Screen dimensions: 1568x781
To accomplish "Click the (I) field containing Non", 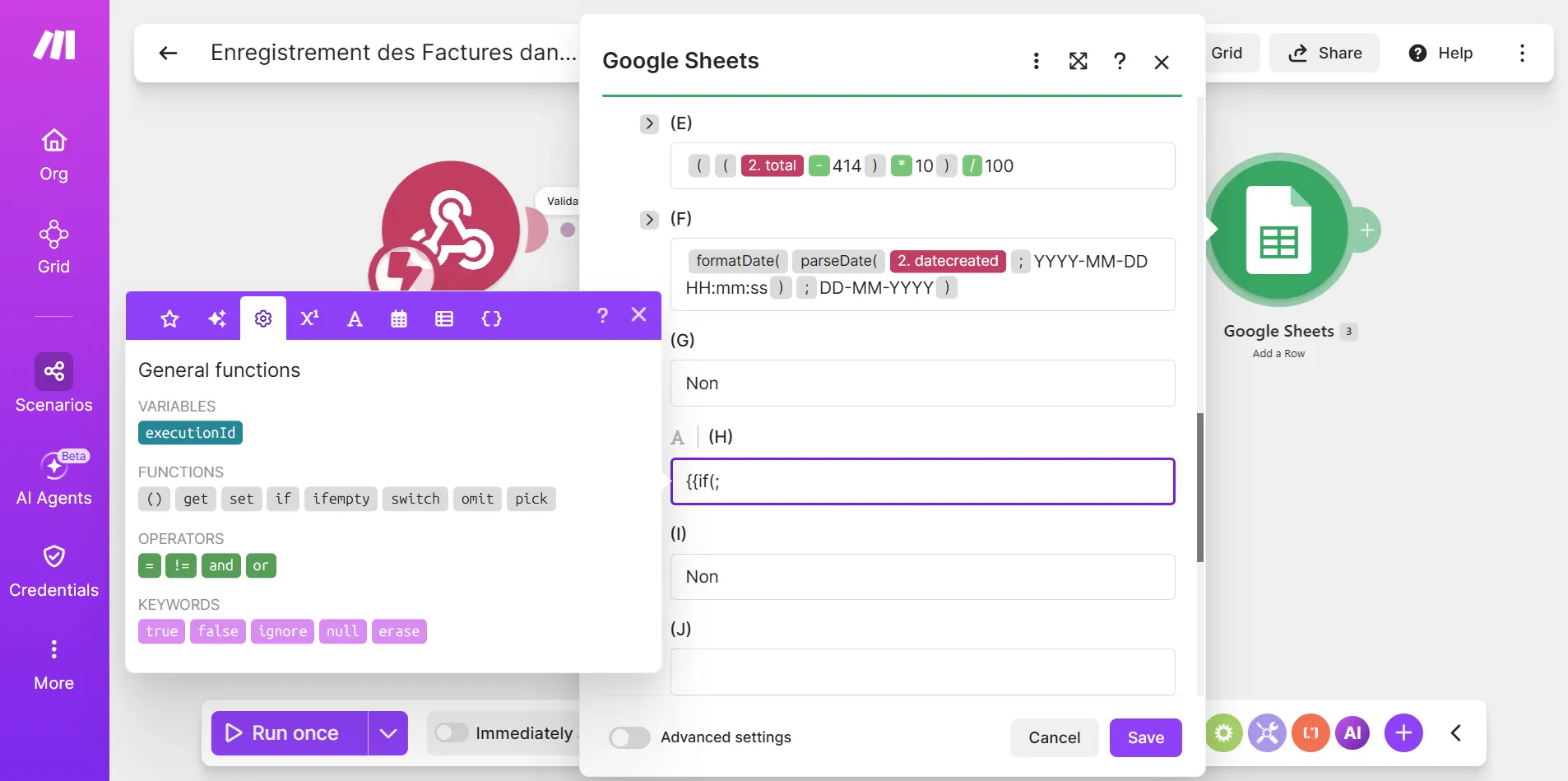I will pos(922,577).
